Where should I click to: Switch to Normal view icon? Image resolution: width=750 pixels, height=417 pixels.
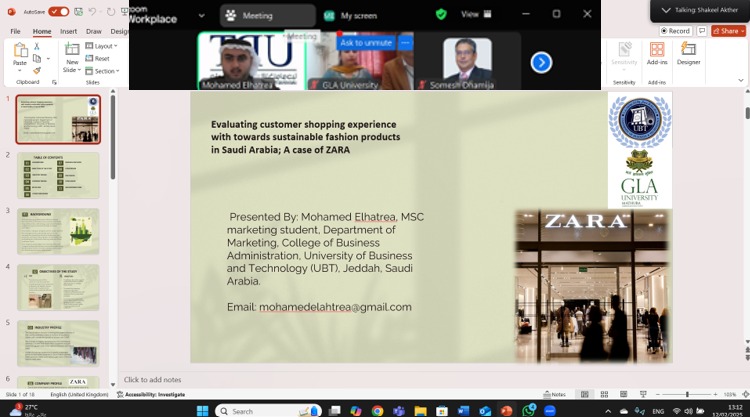pos(585,395)
